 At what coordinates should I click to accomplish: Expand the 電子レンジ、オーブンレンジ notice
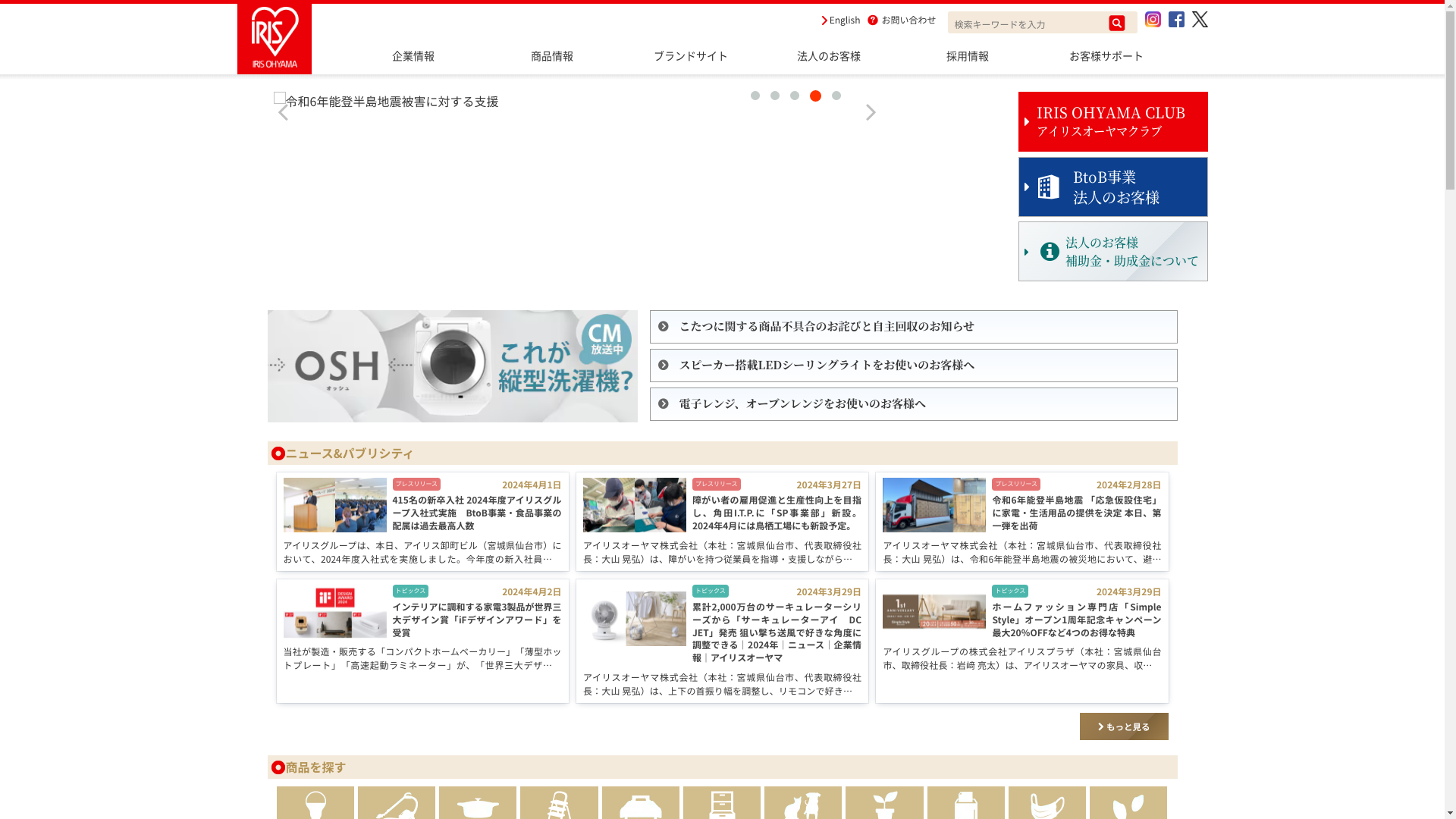tap(913, 404)
